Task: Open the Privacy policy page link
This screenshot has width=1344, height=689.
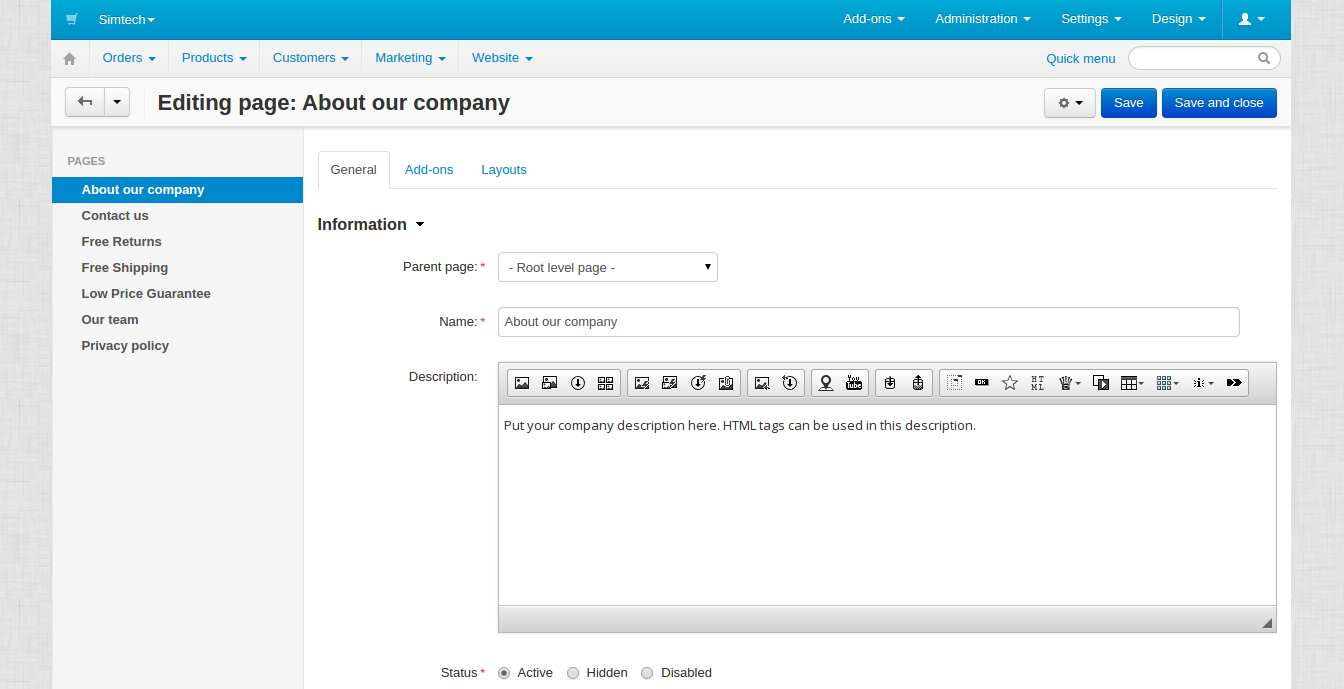Action: tap(125, 346)
